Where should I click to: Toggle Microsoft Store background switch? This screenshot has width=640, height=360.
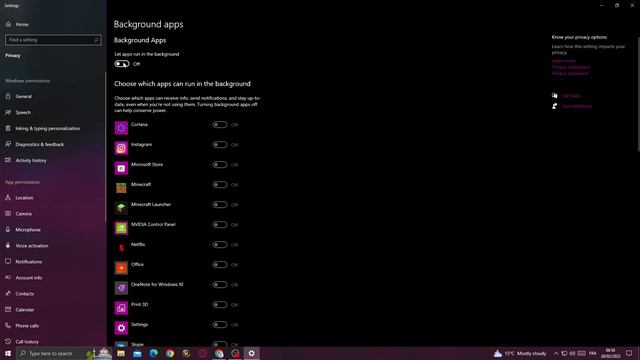click(220, 164)
